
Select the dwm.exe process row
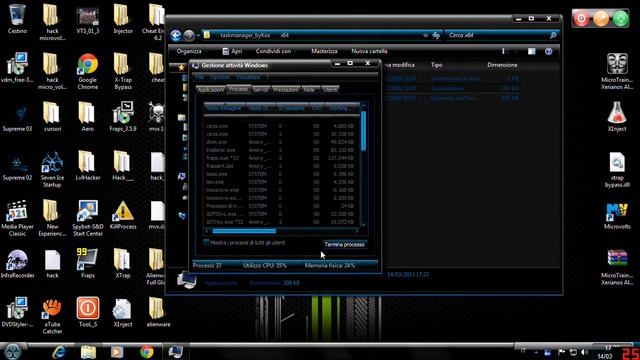281,142
